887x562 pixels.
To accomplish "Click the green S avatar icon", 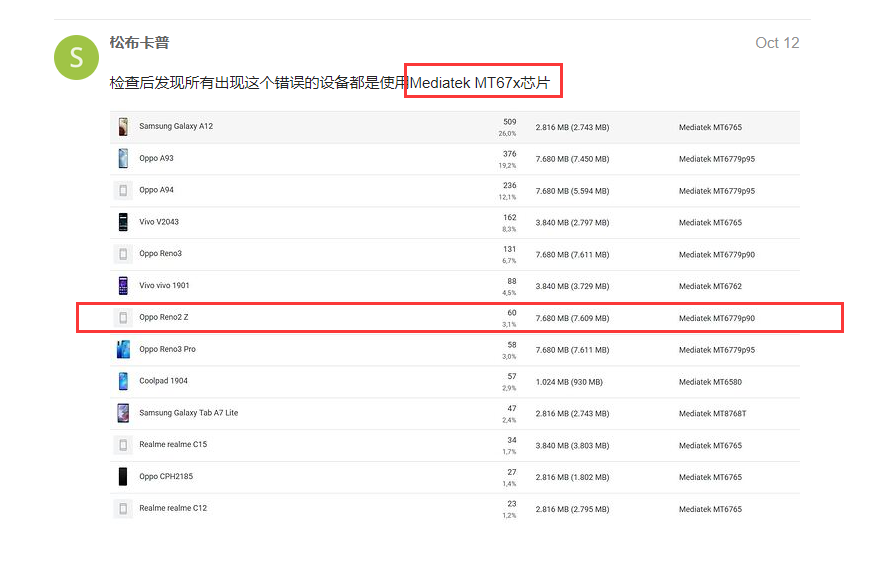I will coord(76,57).
